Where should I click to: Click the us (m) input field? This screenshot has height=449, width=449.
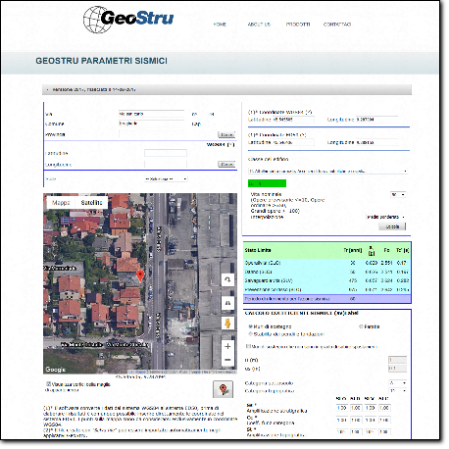tap(397, 368)
